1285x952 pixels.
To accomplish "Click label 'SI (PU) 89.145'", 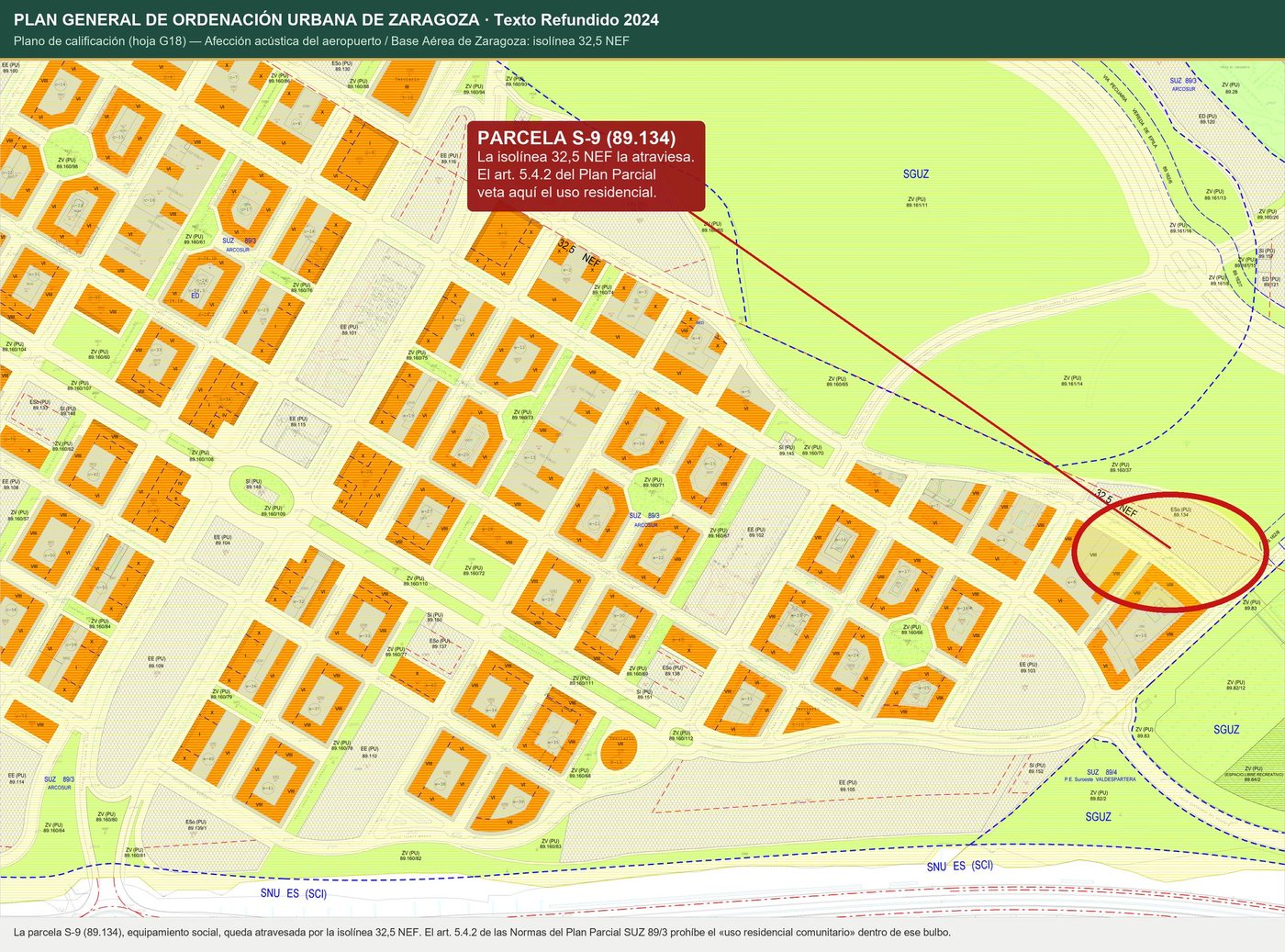I will click(x=787, y=451).
